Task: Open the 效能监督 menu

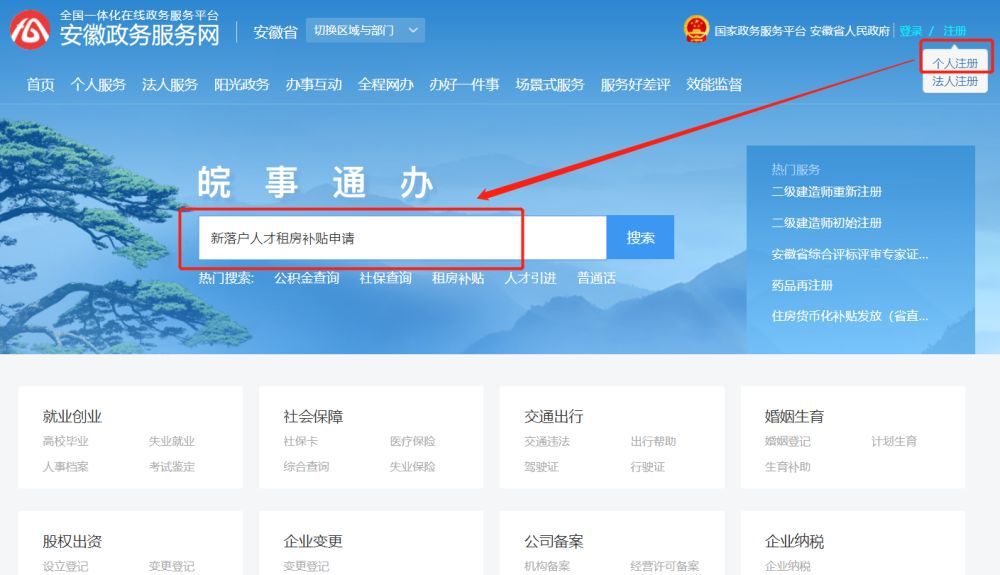Action: [x=714, y=85]
